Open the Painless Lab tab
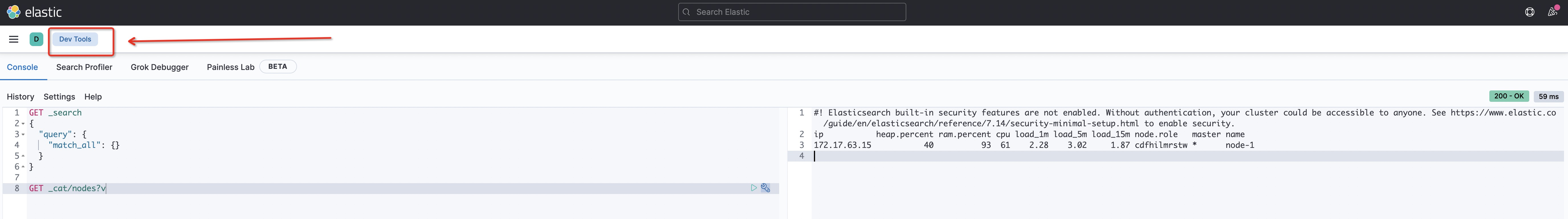The height and width of the screenshot is (219, 1568). coord(231,67)
